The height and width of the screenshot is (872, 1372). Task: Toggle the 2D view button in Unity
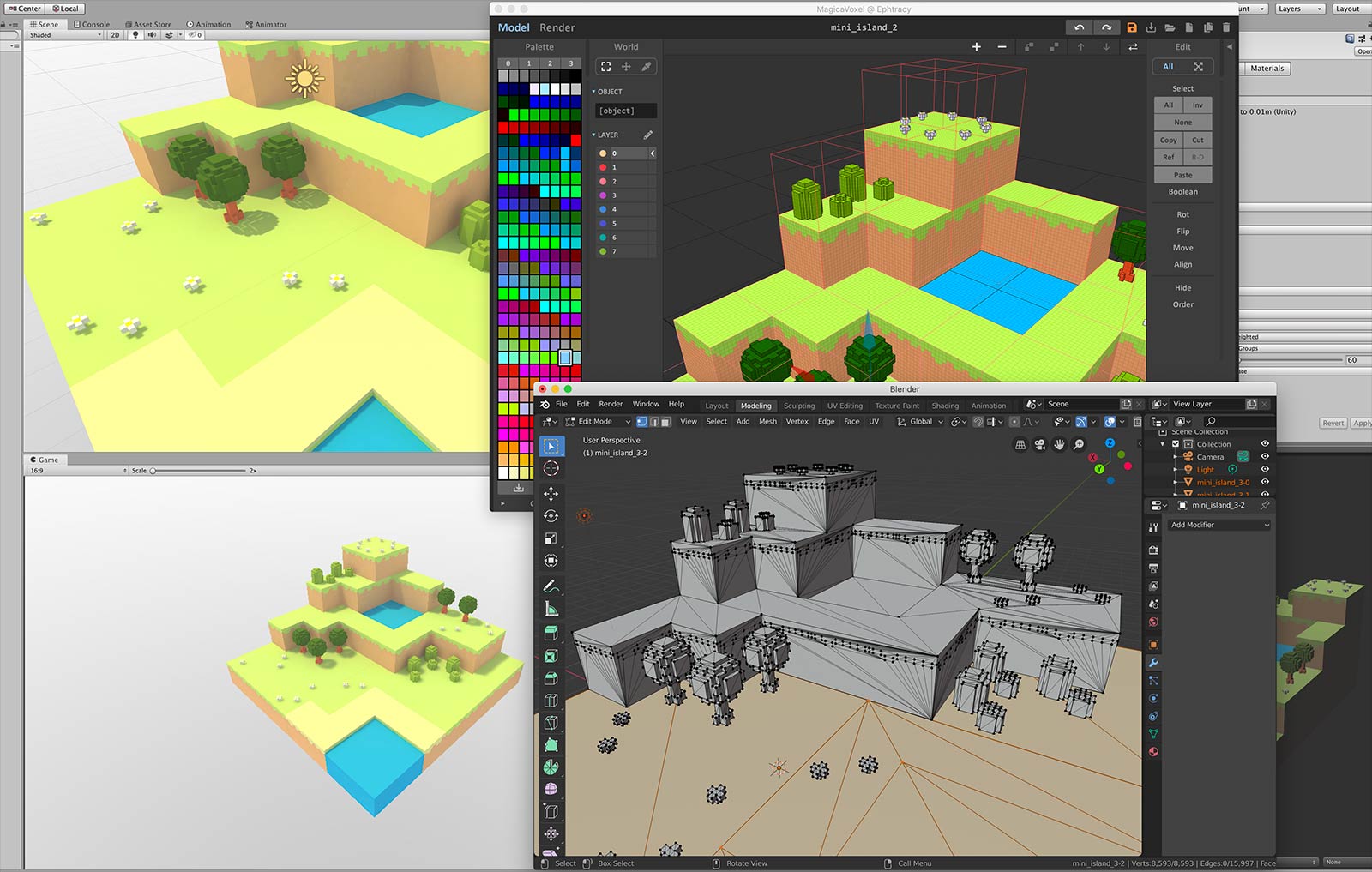point(115,35)
